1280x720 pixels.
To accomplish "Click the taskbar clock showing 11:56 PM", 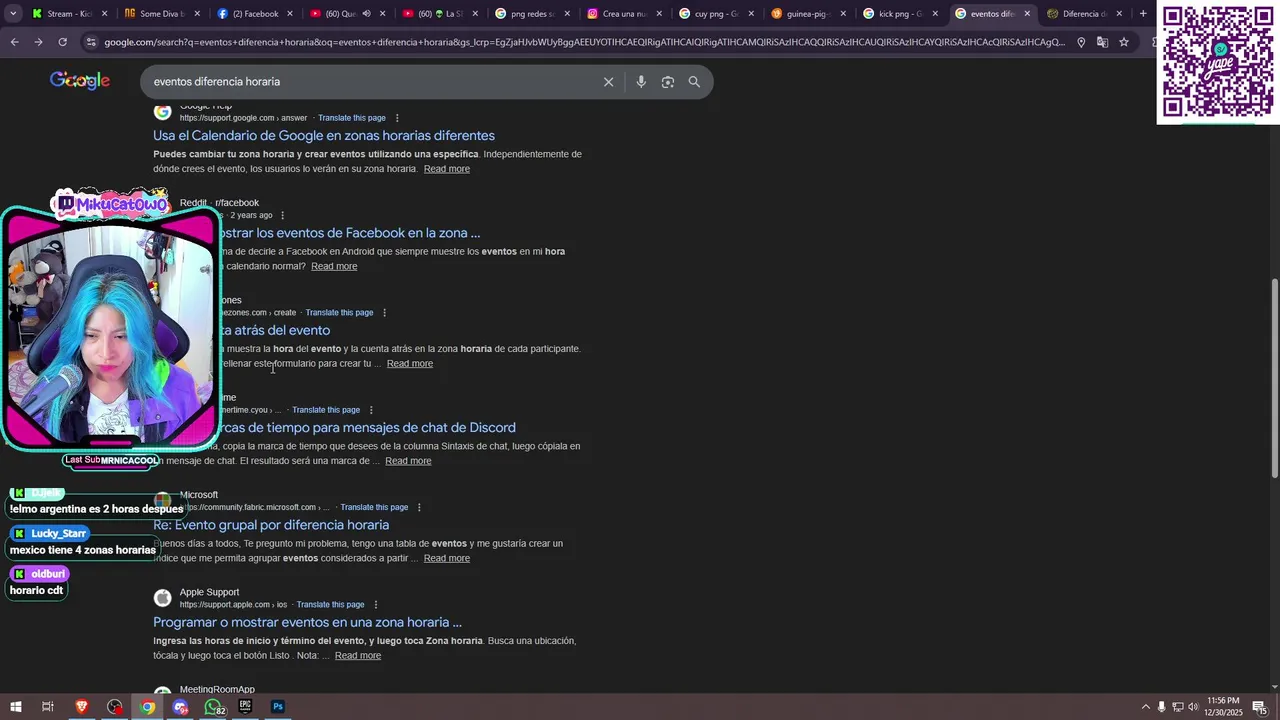I will (1224, 707).
